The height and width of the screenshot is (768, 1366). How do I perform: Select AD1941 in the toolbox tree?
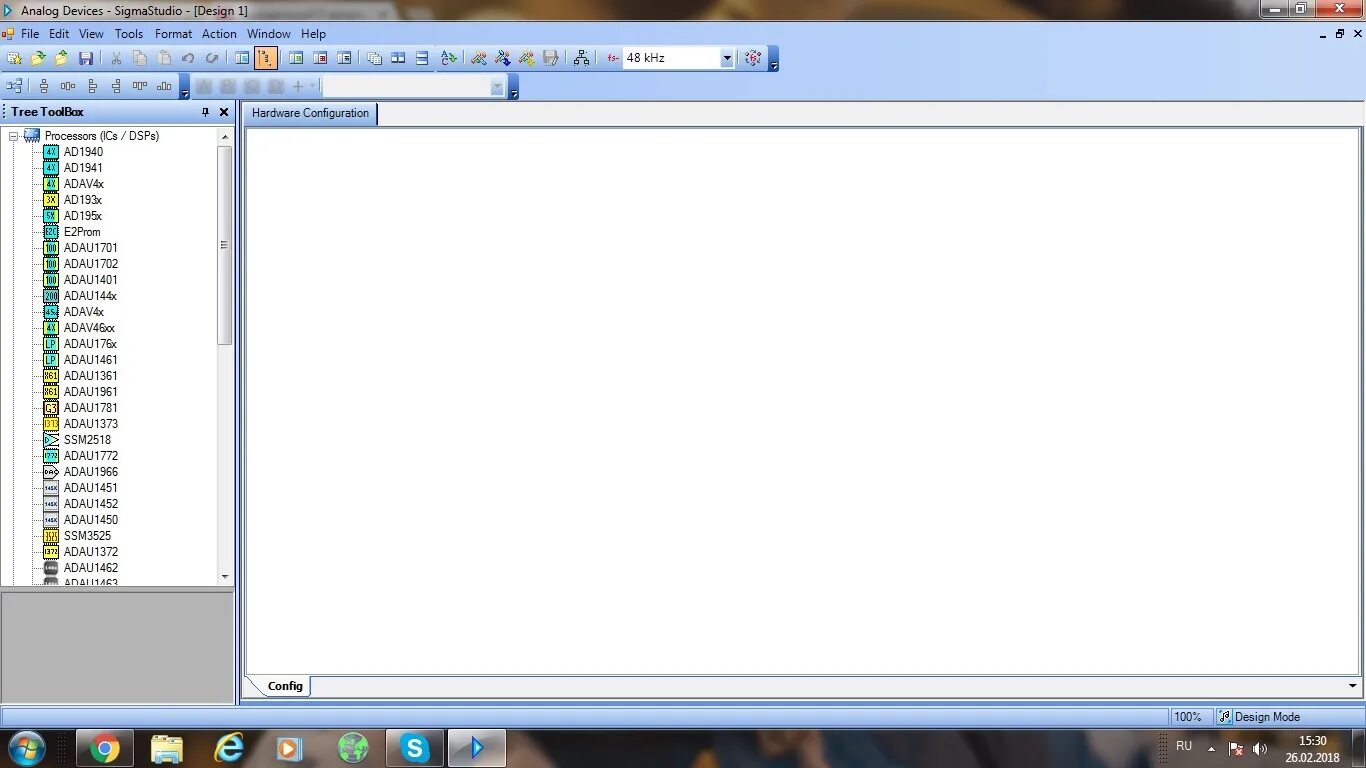point(83,168)
